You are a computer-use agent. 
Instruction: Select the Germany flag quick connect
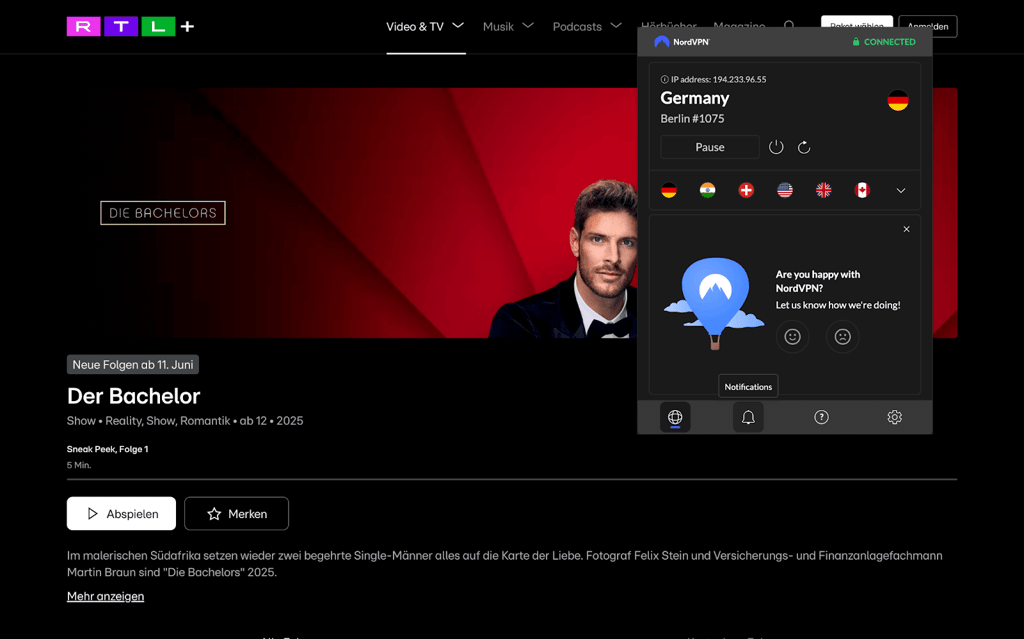(x=669, y=190)
